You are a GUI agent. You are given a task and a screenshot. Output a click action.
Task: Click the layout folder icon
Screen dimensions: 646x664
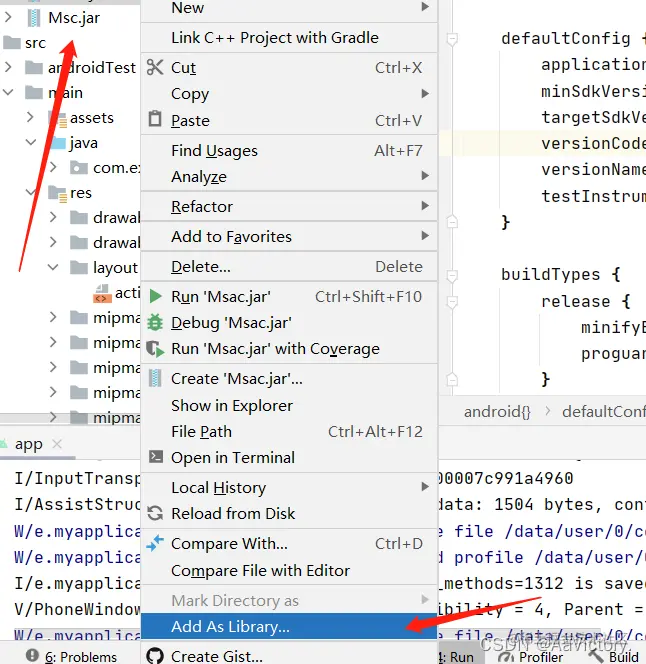pos(79,267)
